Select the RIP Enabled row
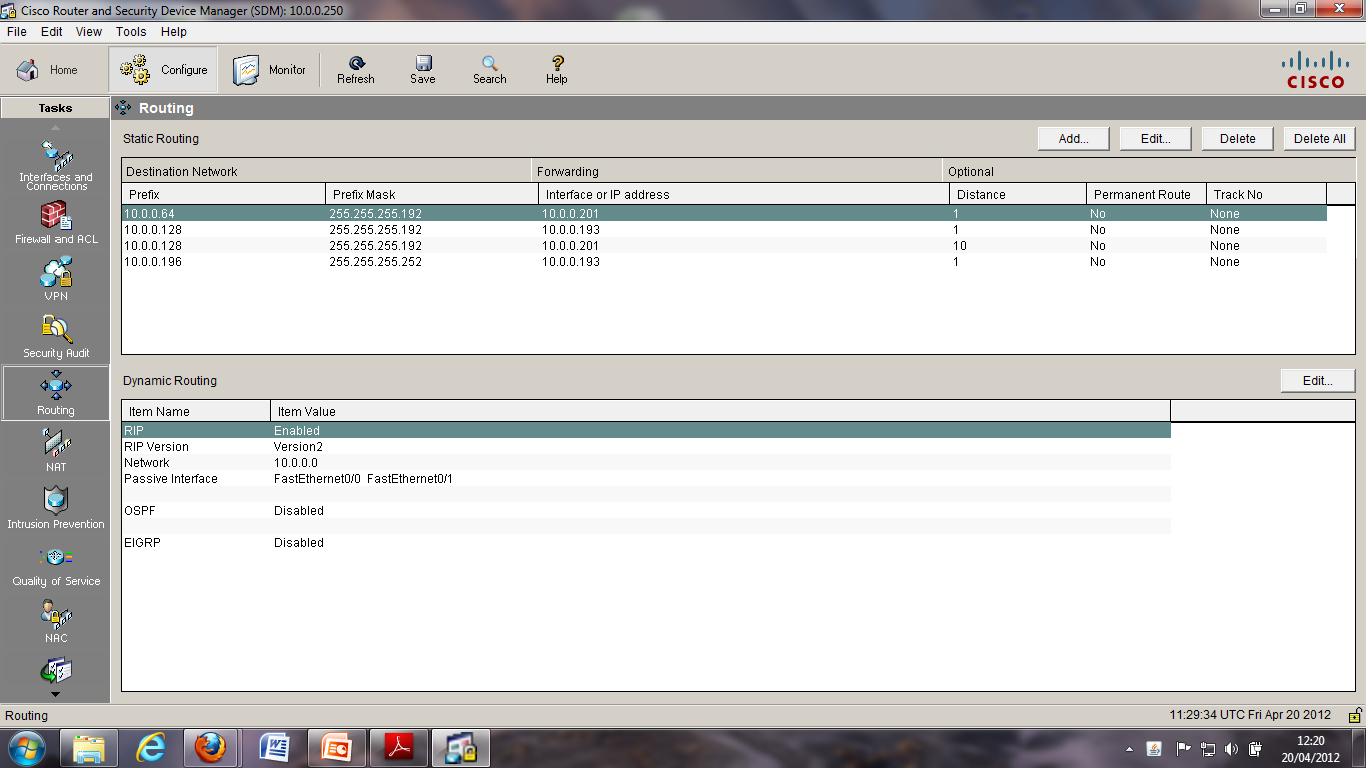Screen dimensions: 1366x768 coord(646,430)
